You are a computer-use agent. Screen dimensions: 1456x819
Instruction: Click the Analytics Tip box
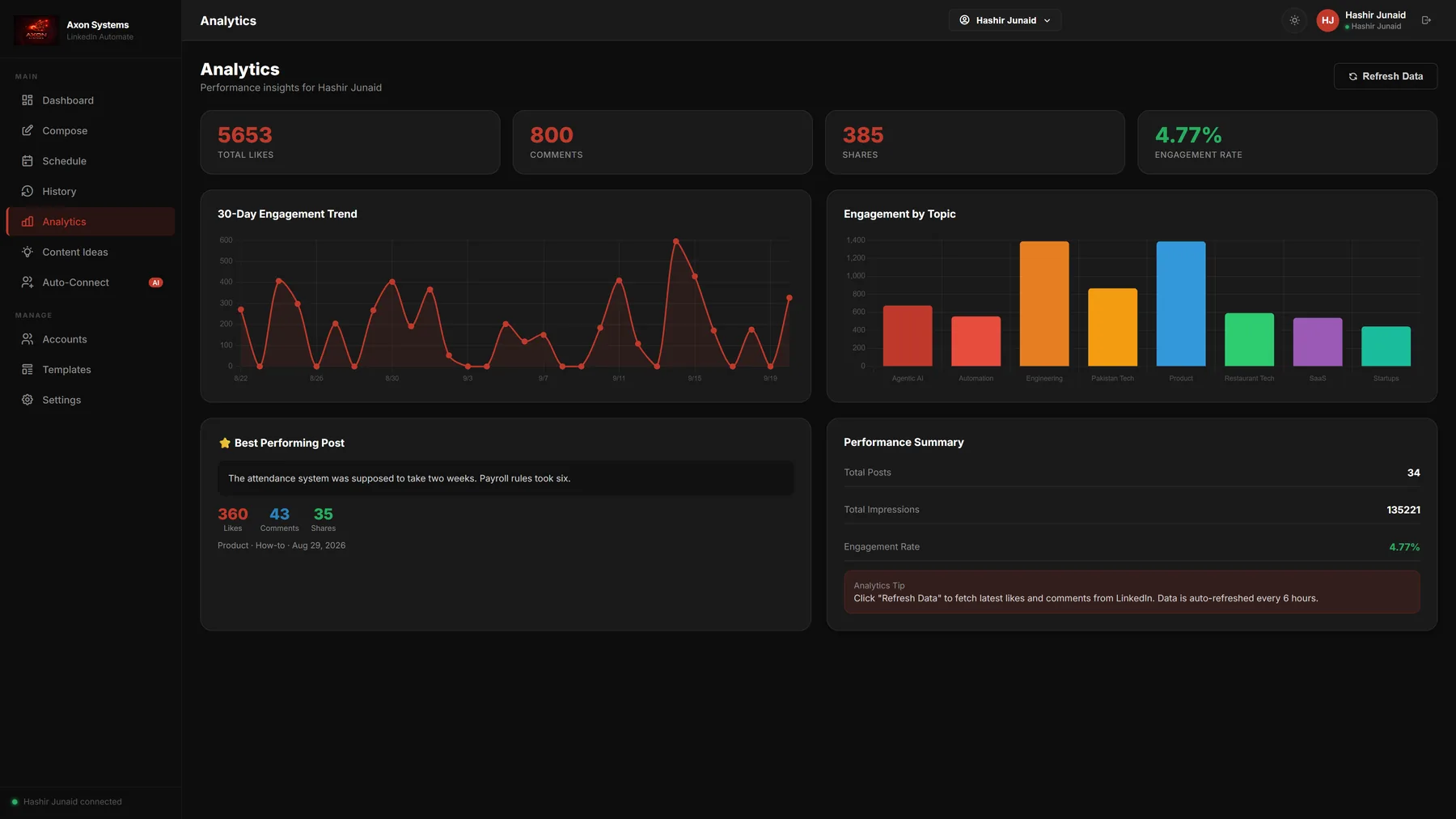pos(1132,592)
